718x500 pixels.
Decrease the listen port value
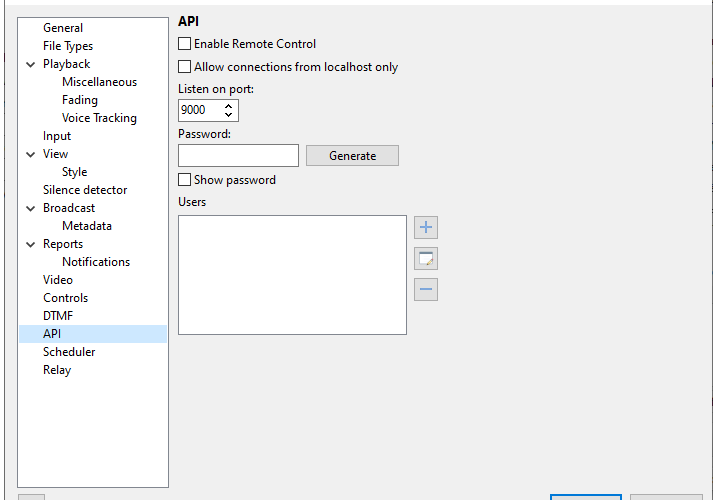pos(228,114)
